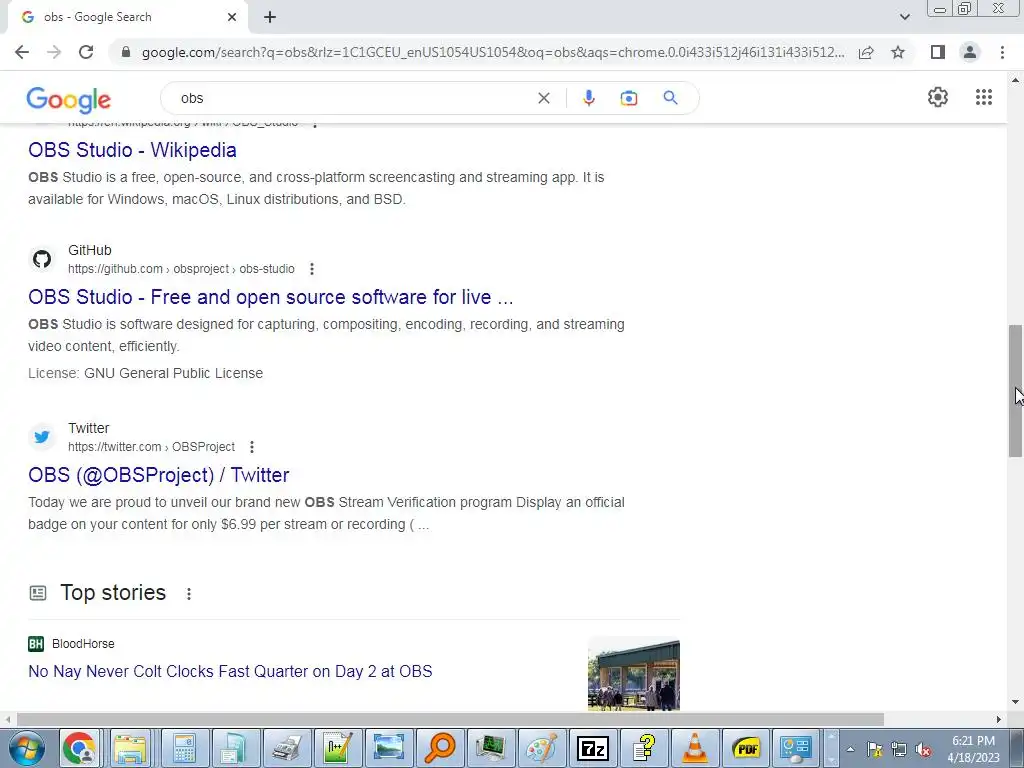Bookmark this page with the star icon

898,52
